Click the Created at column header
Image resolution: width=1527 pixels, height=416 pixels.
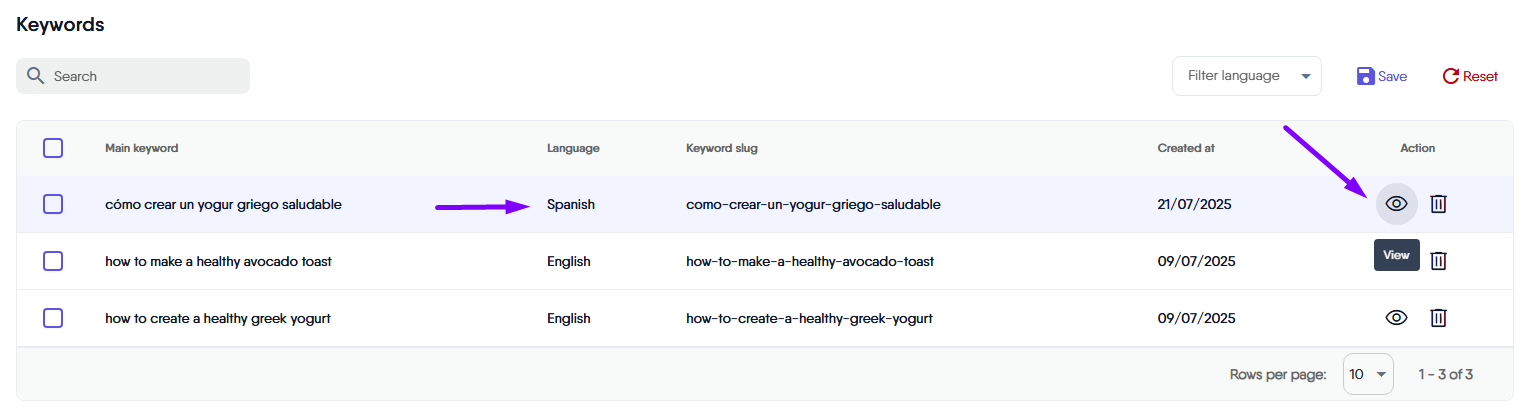click(x=1186, y=148)
